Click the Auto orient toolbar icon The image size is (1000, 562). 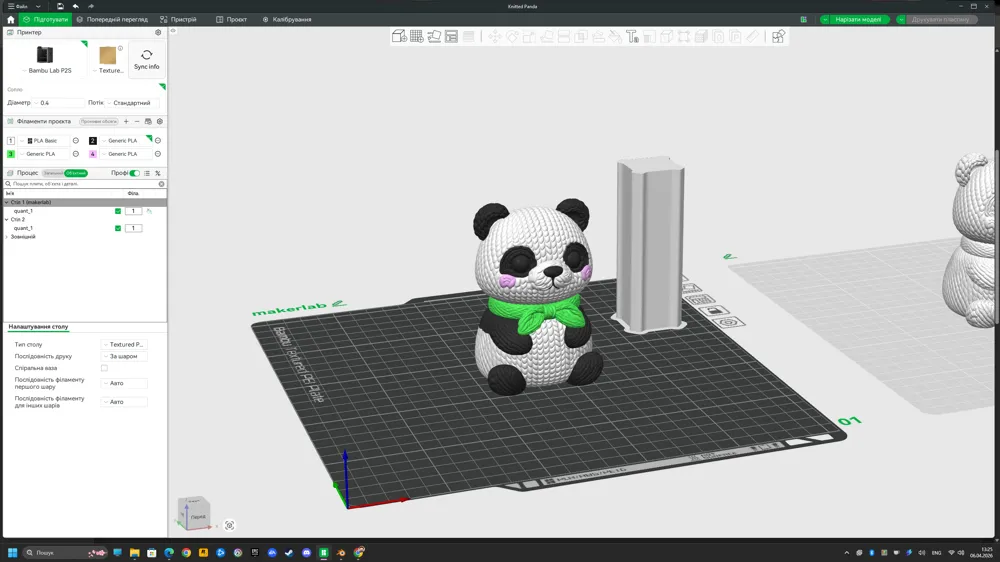click(434, 36)
